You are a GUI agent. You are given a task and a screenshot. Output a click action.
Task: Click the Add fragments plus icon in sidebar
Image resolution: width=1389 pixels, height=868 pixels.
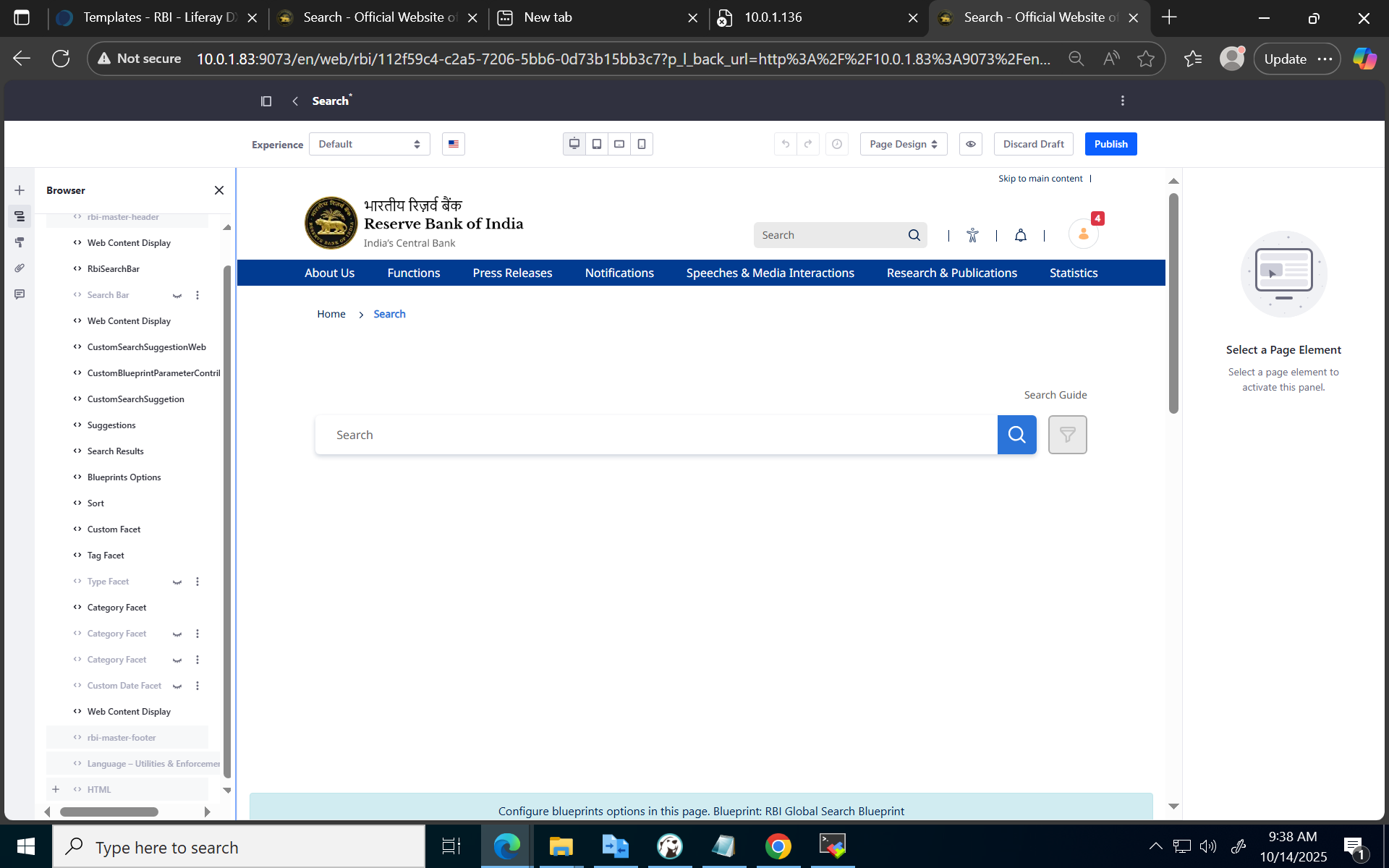point(20,190)
